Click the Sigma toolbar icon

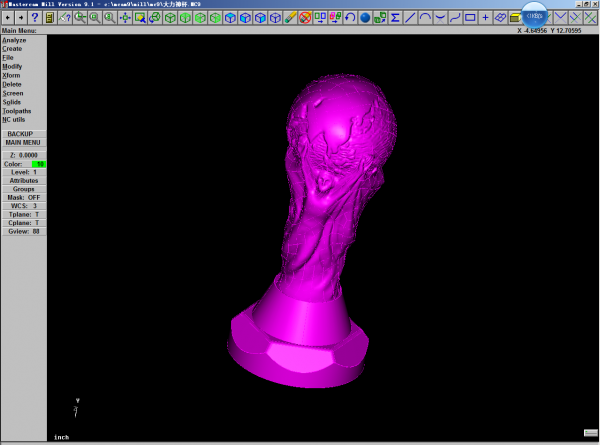click(x=395, y=18)
